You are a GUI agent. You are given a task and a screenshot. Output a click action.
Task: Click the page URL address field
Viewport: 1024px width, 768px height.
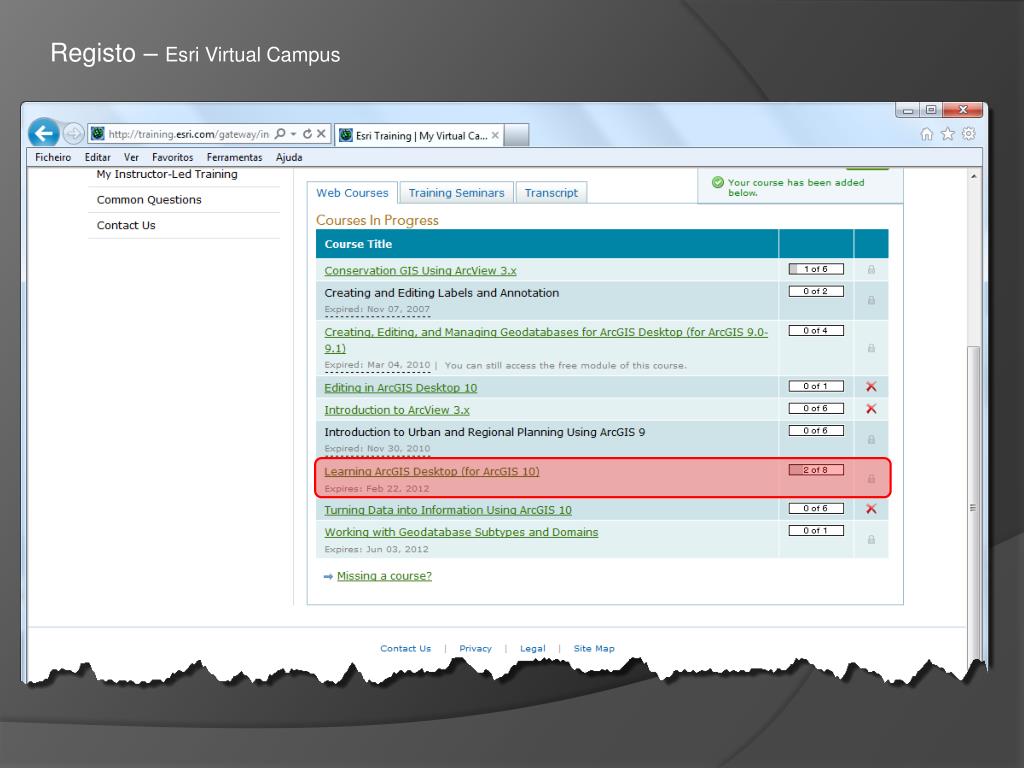(189, 134)
